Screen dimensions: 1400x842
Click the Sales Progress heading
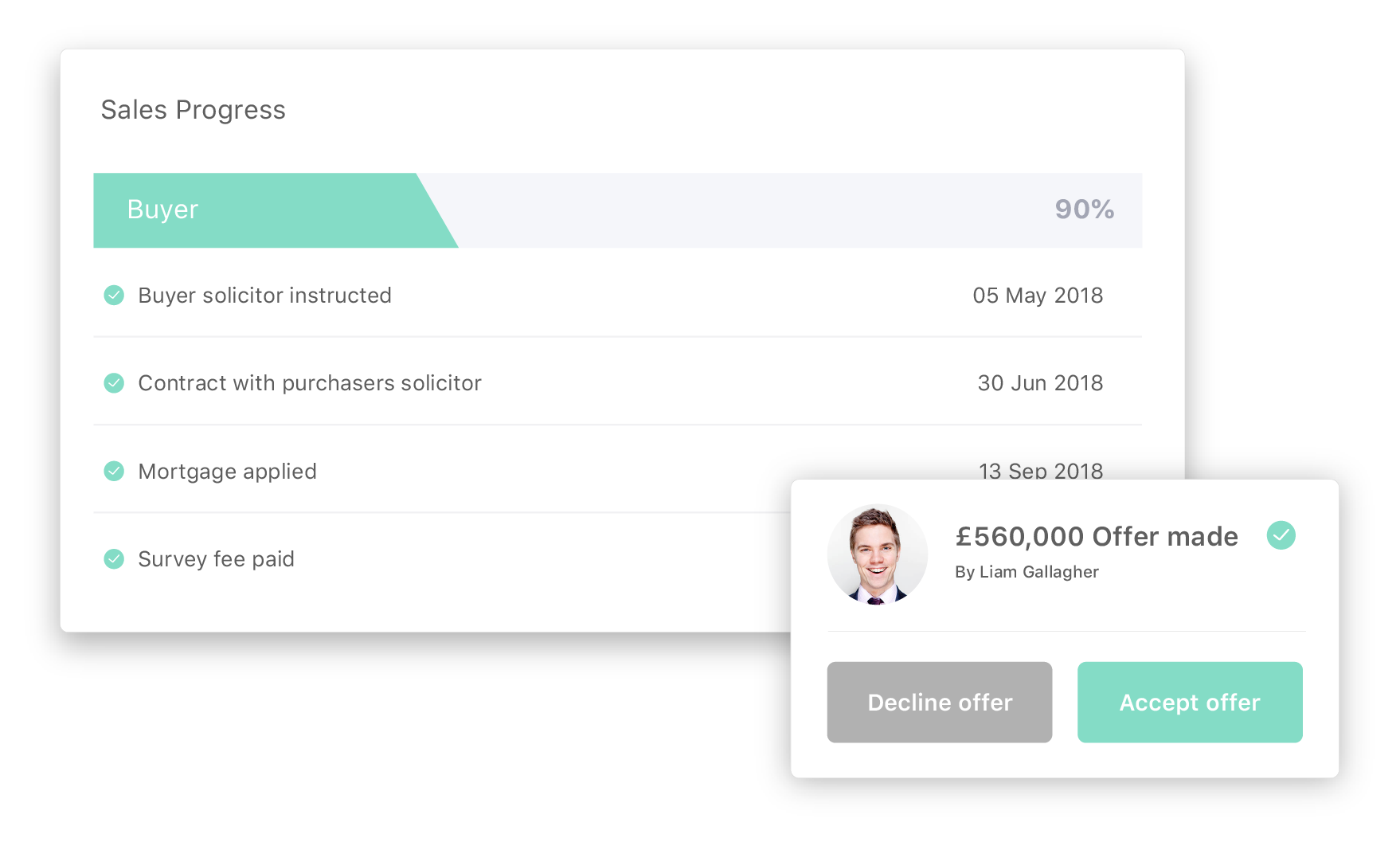pos(193,110)
